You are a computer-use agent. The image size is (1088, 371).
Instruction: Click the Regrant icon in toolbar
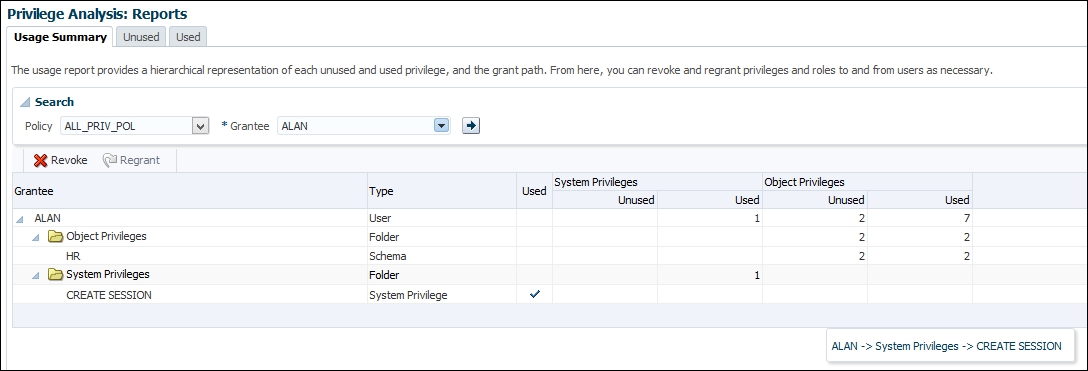[x=110, y=160]
